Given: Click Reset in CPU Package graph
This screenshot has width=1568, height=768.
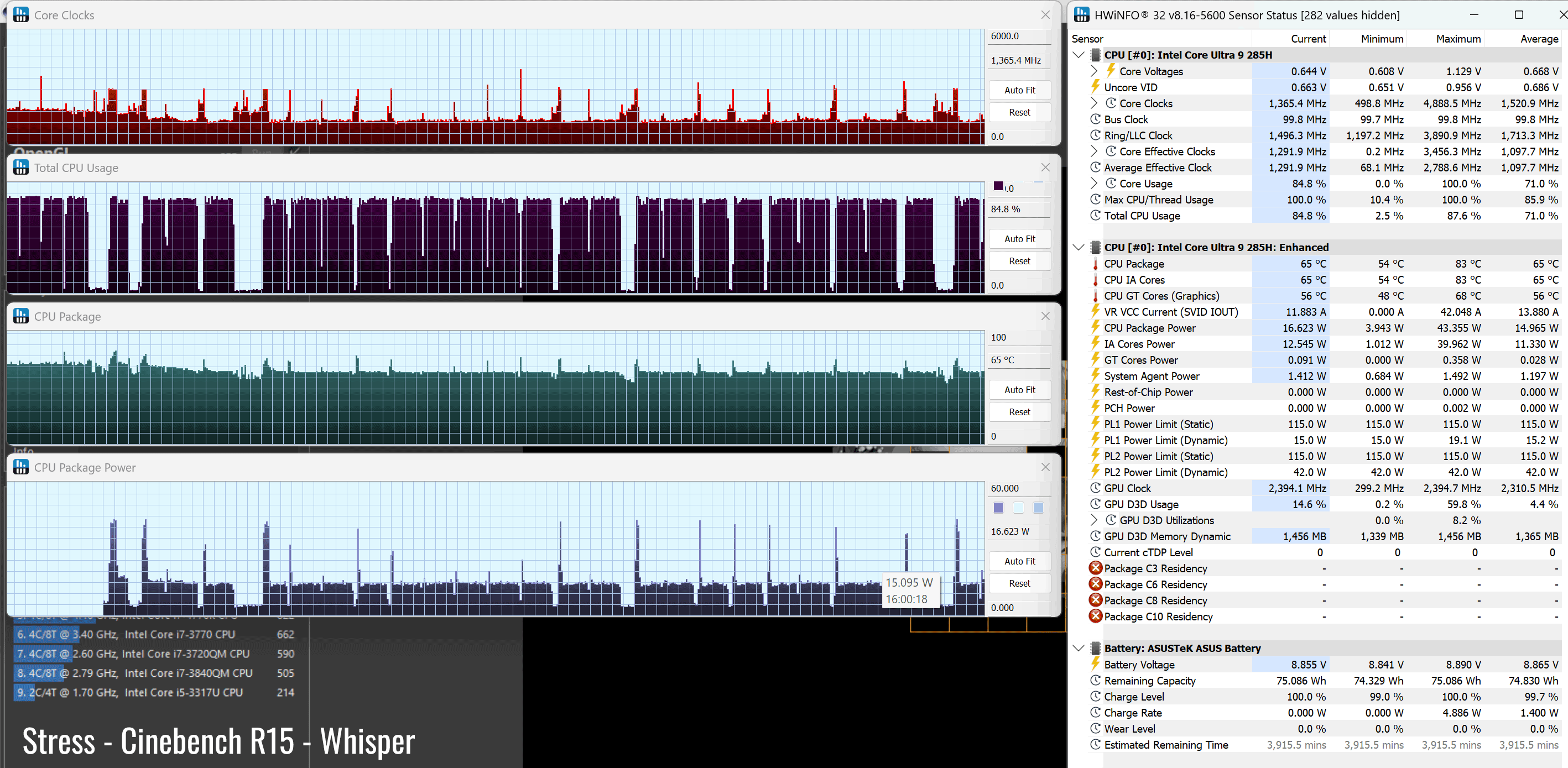Looking at the screenshot, I should click(1019, 412).
